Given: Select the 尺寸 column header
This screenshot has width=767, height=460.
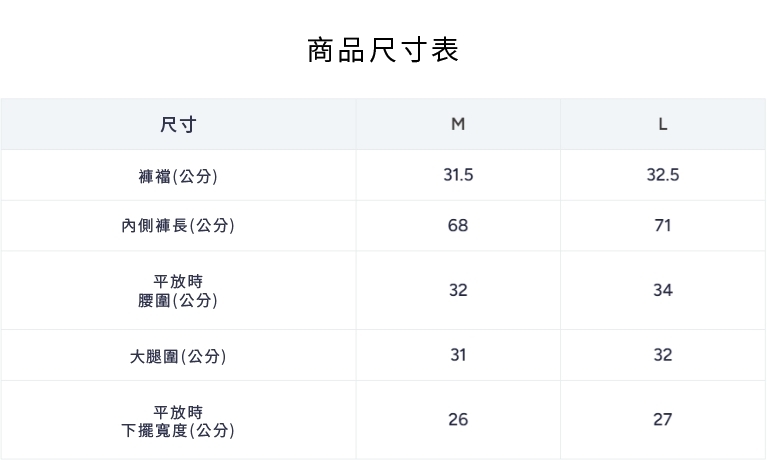Looking at the screenshot, I should click(x=178, y=125).
